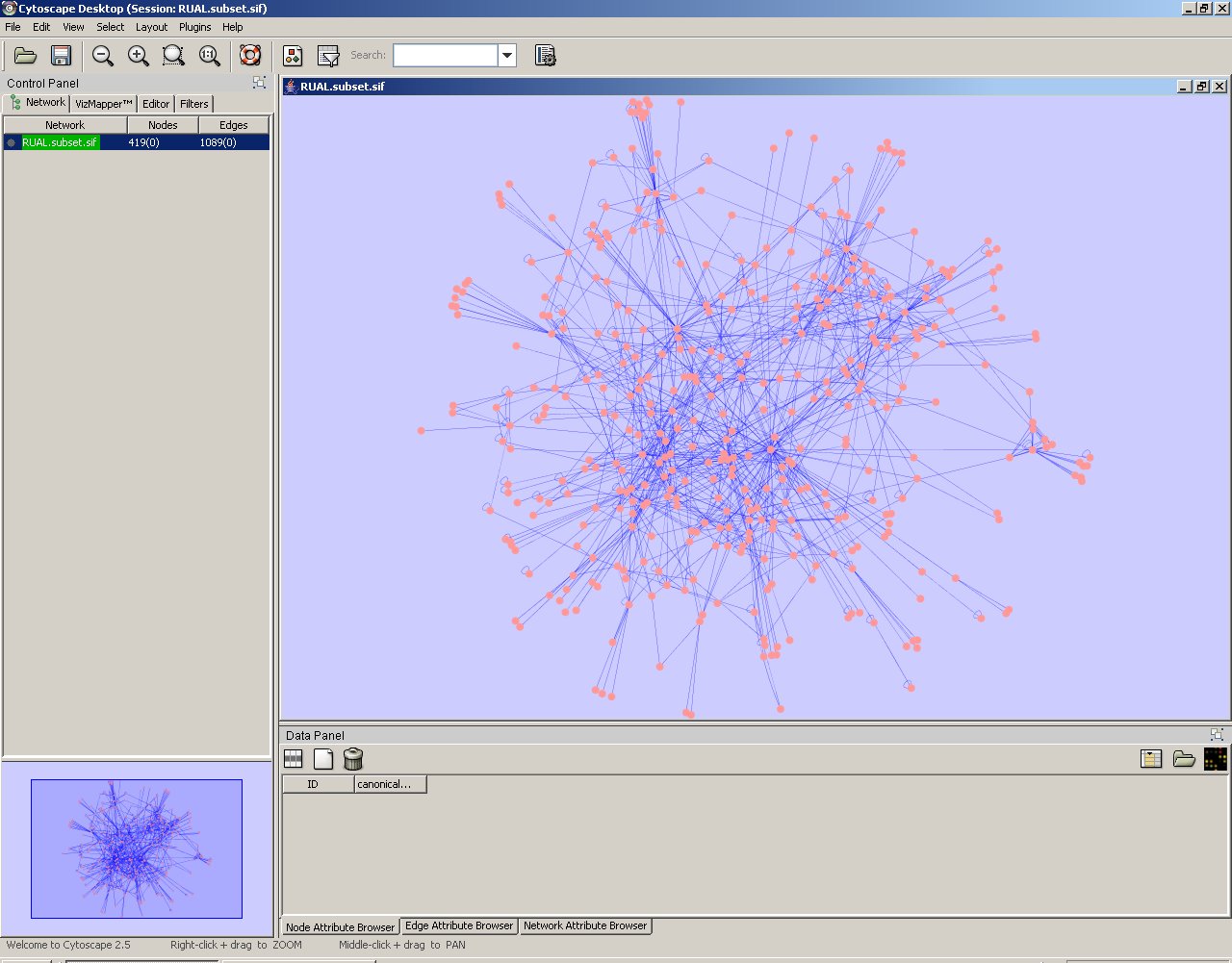
Task: Switch to Edge Attribute Browser tab
Action: [458, 925]
